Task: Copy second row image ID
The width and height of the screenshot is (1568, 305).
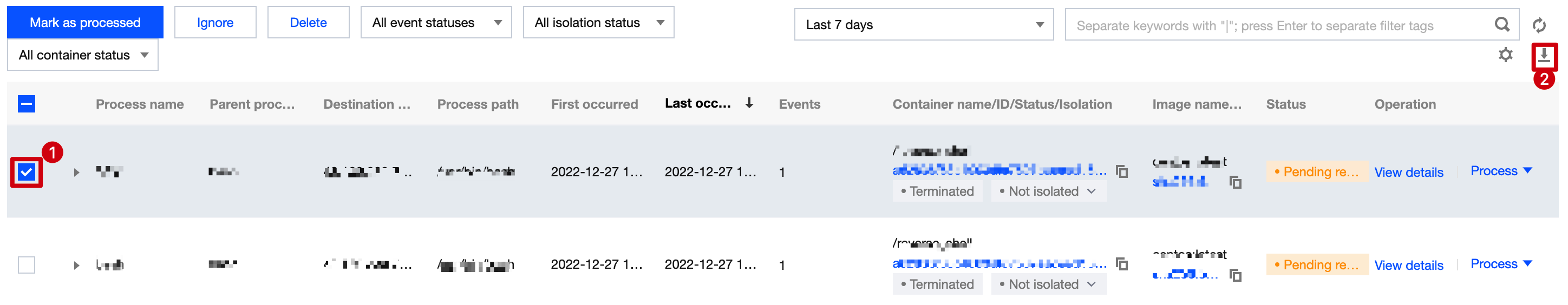Action: (1235, 275)
